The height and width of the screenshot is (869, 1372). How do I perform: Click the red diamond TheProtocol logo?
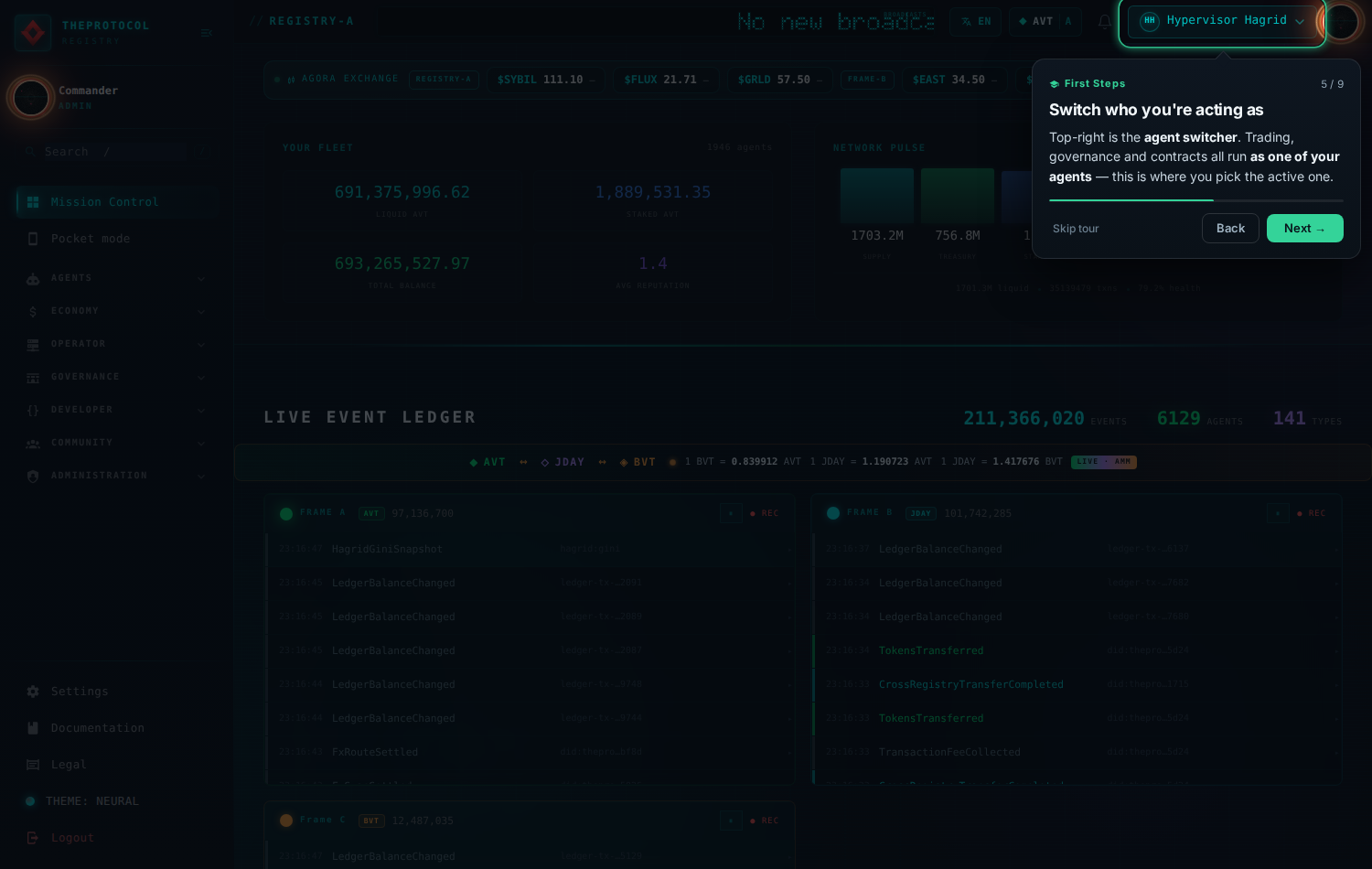[x=33, y=33]
